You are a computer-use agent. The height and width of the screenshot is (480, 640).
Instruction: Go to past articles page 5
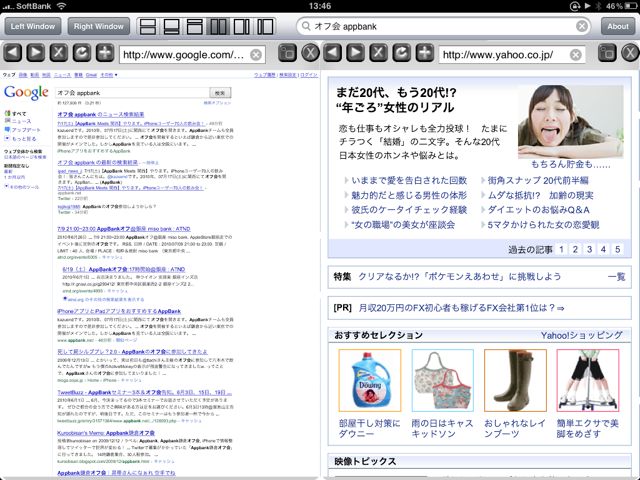pyautogui.click(x=618, y=249)
